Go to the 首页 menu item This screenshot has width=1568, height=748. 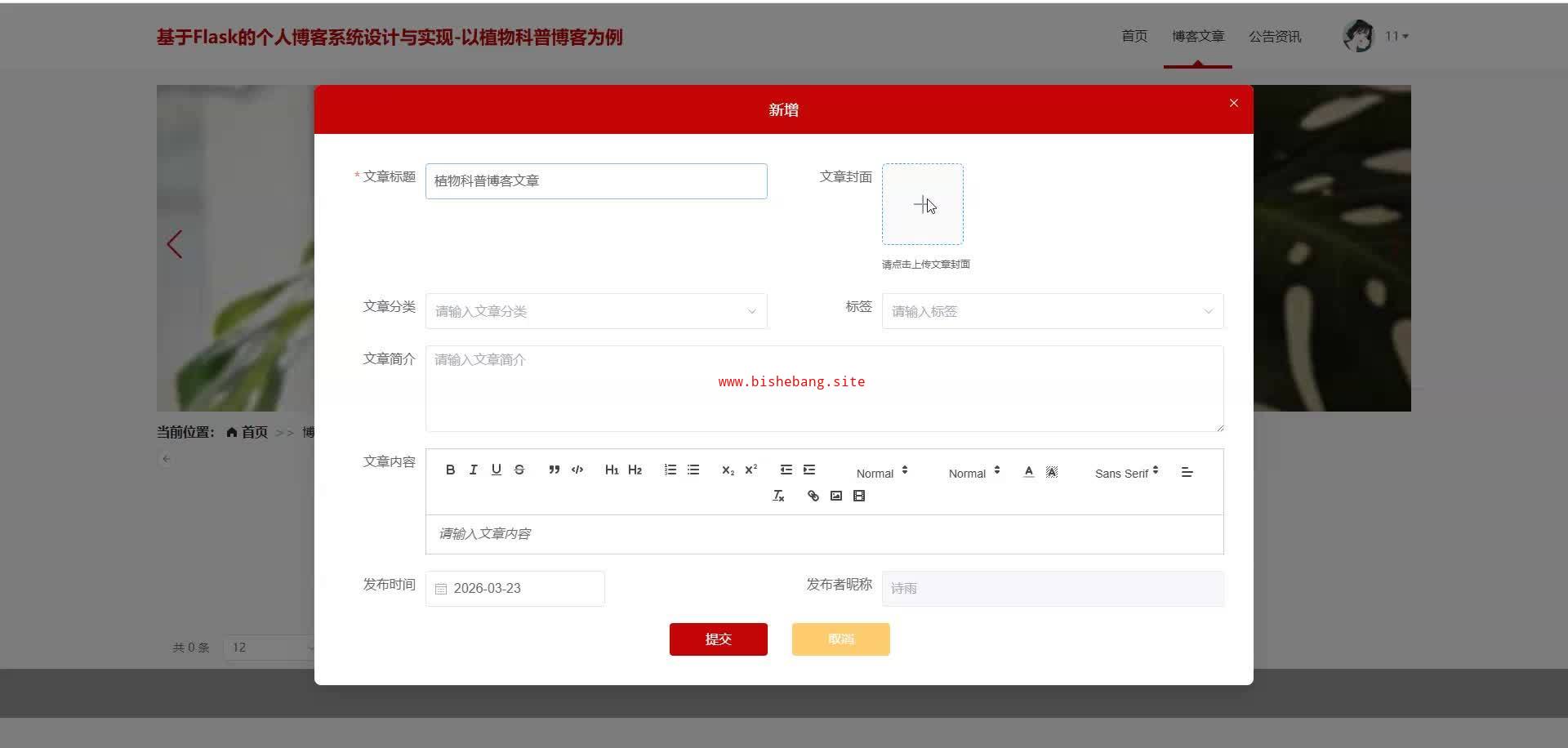(1134, 36)
